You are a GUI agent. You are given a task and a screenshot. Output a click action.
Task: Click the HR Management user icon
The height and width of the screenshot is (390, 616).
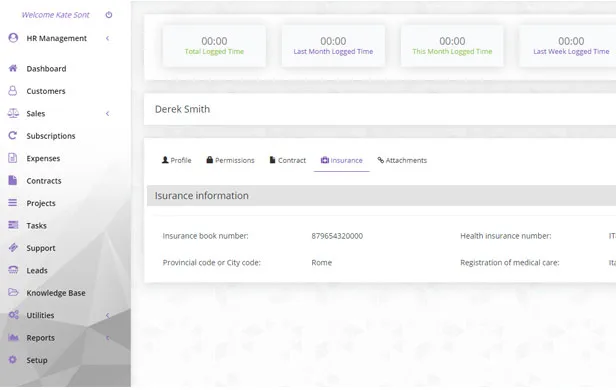13,38
